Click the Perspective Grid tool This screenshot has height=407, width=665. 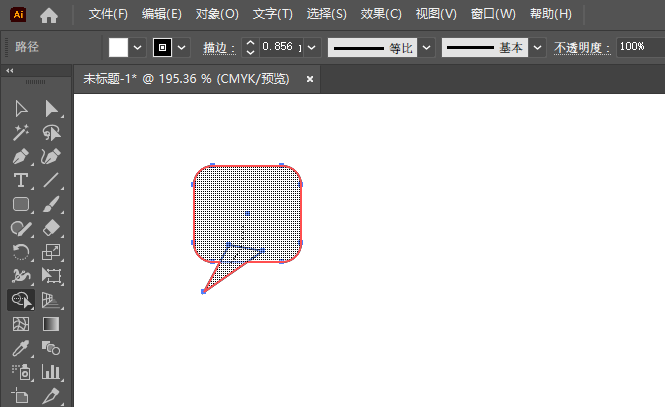click(51, 300)
